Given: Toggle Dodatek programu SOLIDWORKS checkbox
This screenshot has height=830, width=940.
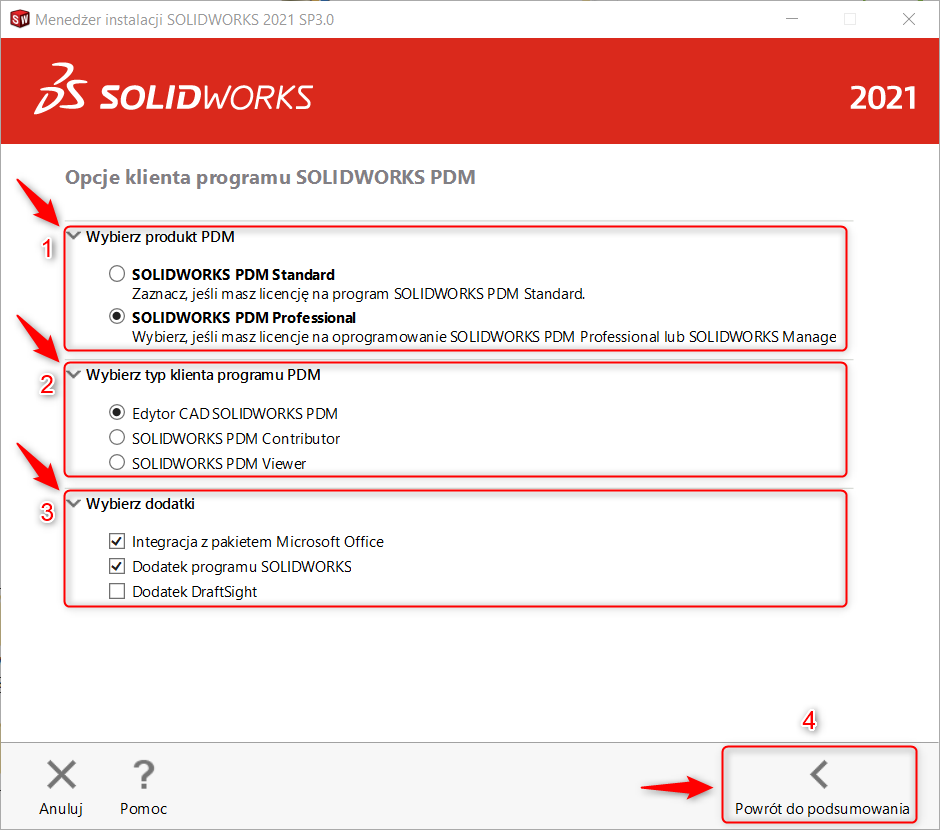Looking at the screenshot, I should (x=117, y=567).
